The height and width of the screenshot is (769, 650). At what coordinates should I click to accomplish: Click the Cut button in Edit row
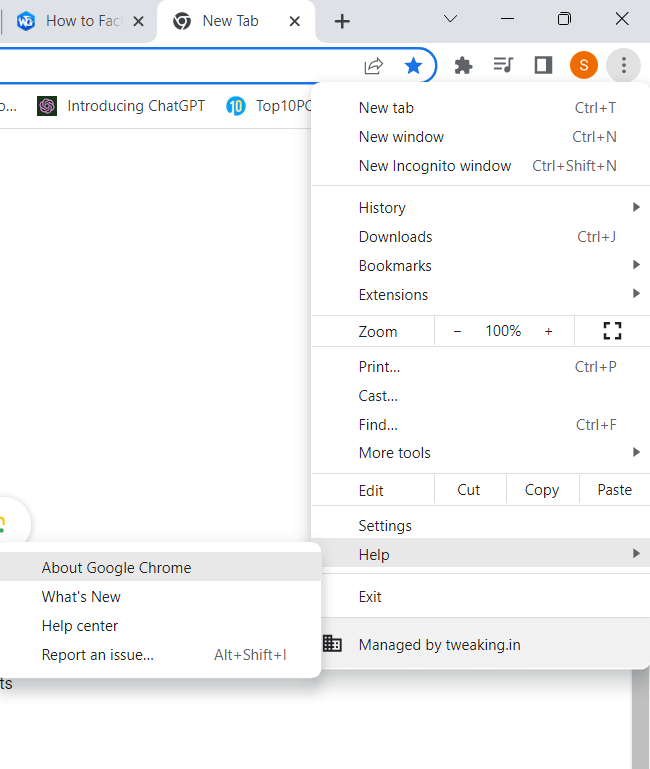pyautogui.click(x=469, y=490)
